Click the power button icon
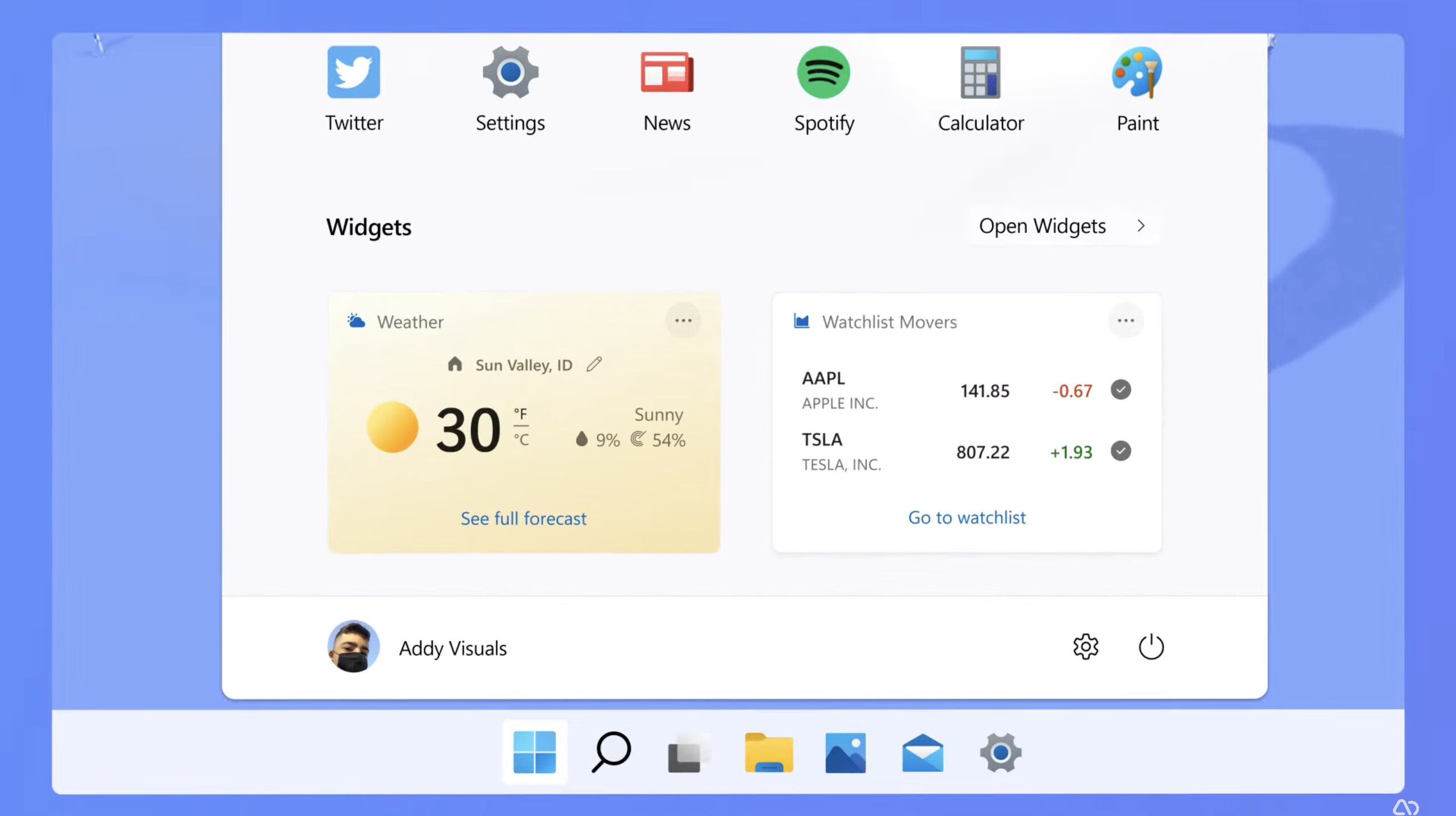Viewport: 1456px width, 816px height. click(1151, 646)
